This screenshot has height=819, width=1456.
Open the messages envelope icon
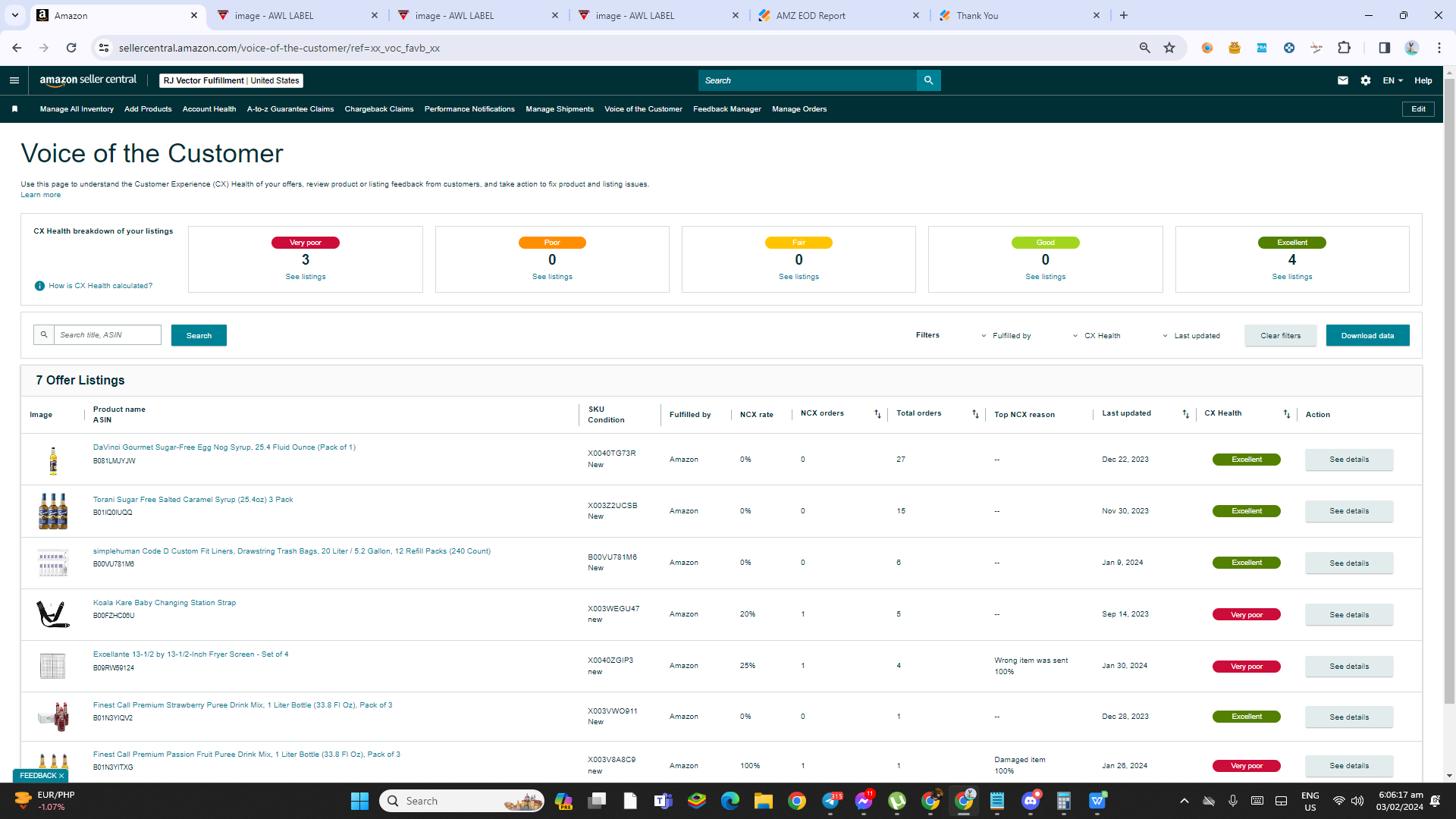coord(1343,80)
